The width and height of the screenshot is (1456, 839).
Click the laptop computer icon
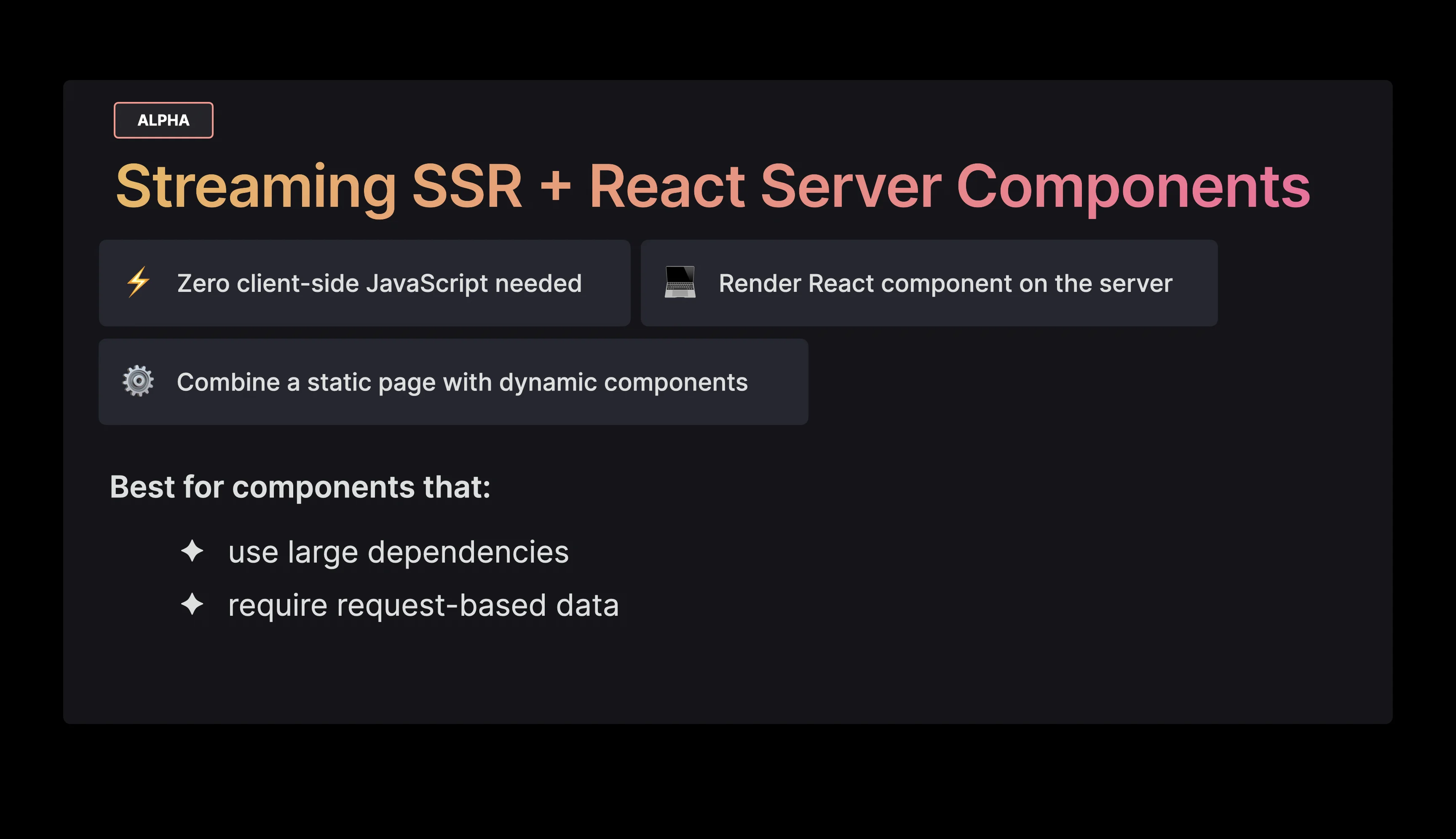pyautogui.click(x=680, y=282)
